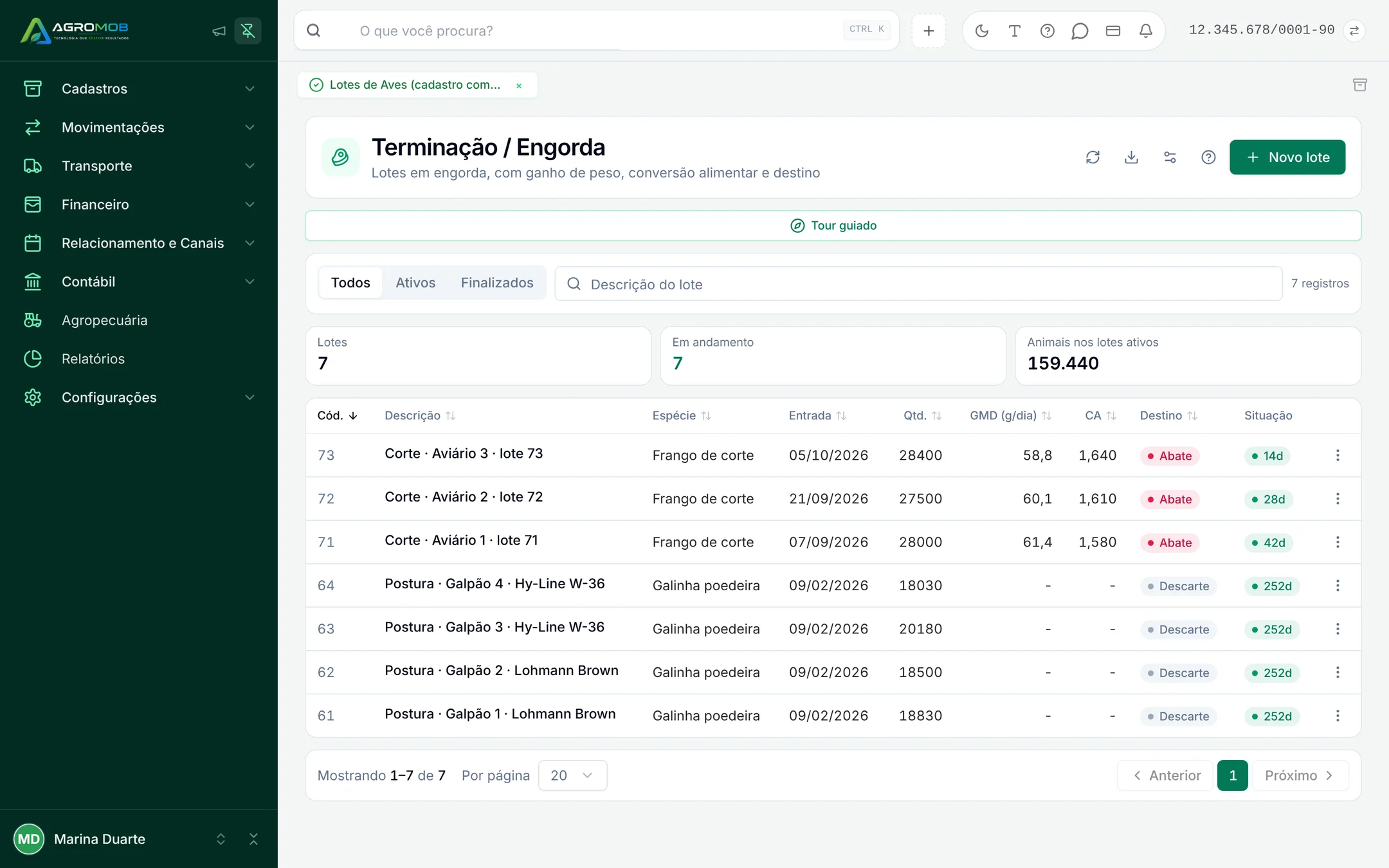Open page help icon beside Novo lote
Screen dimensions: 1389x868
pyautogui.click(x=1209, y=158)
